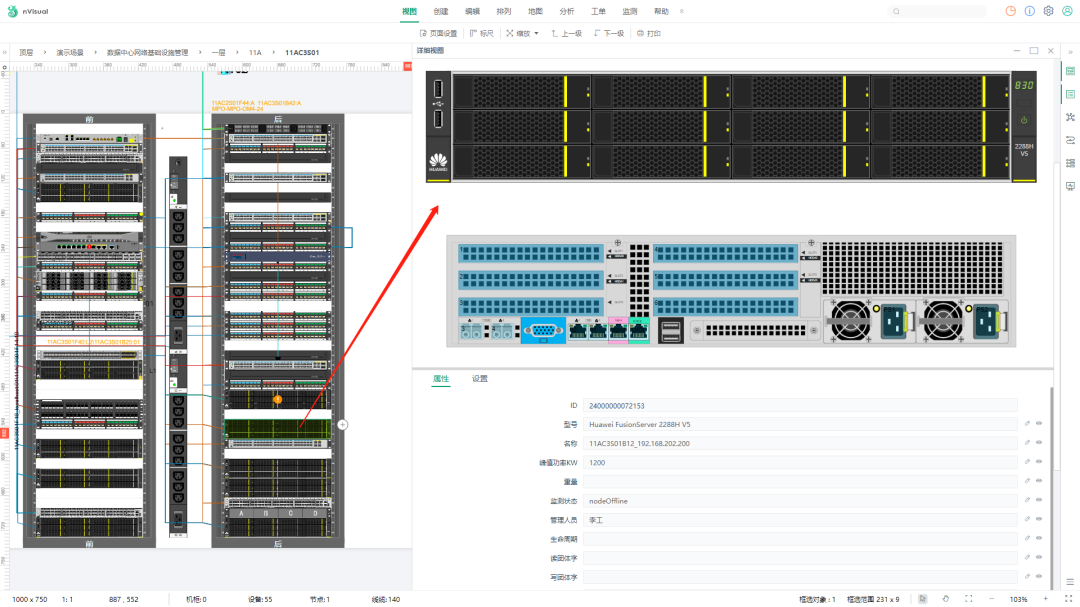
Task: Expand the left panel double-chevron
Action: point(4,52)
